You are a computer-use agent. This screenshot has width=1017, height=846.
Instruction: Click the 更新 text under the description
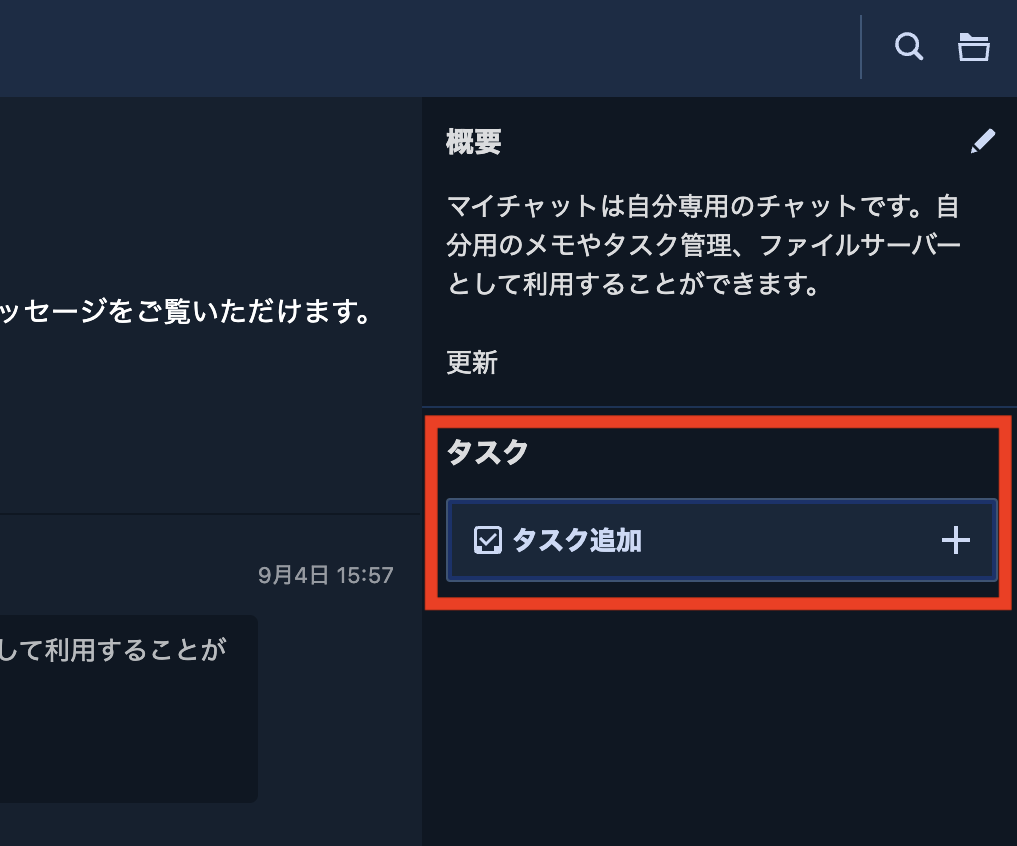tap(472, 362)
